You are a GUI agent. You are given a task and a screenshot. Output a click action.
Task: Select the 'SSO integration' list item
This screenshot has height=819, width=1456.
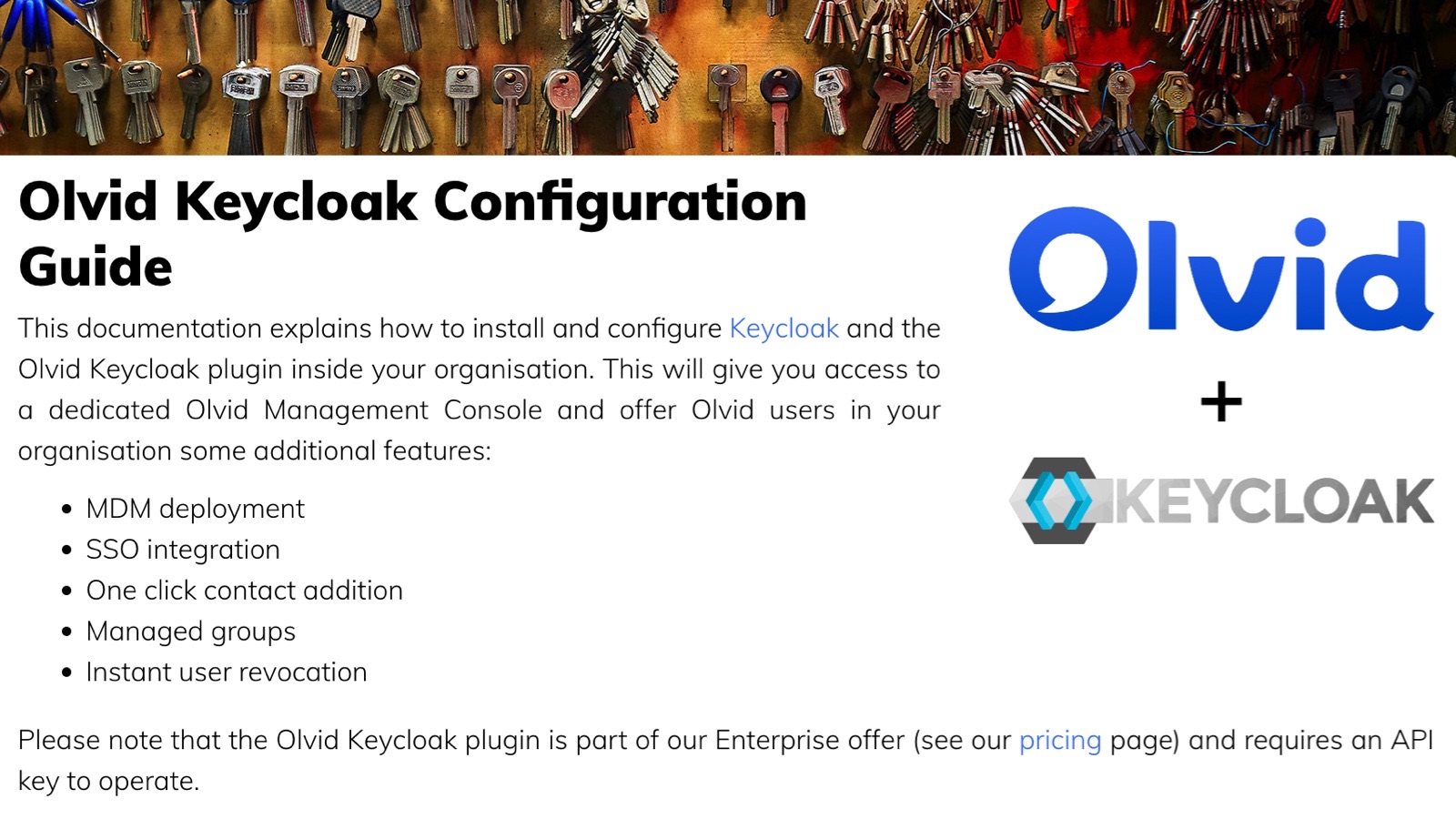tap(183, 550)
